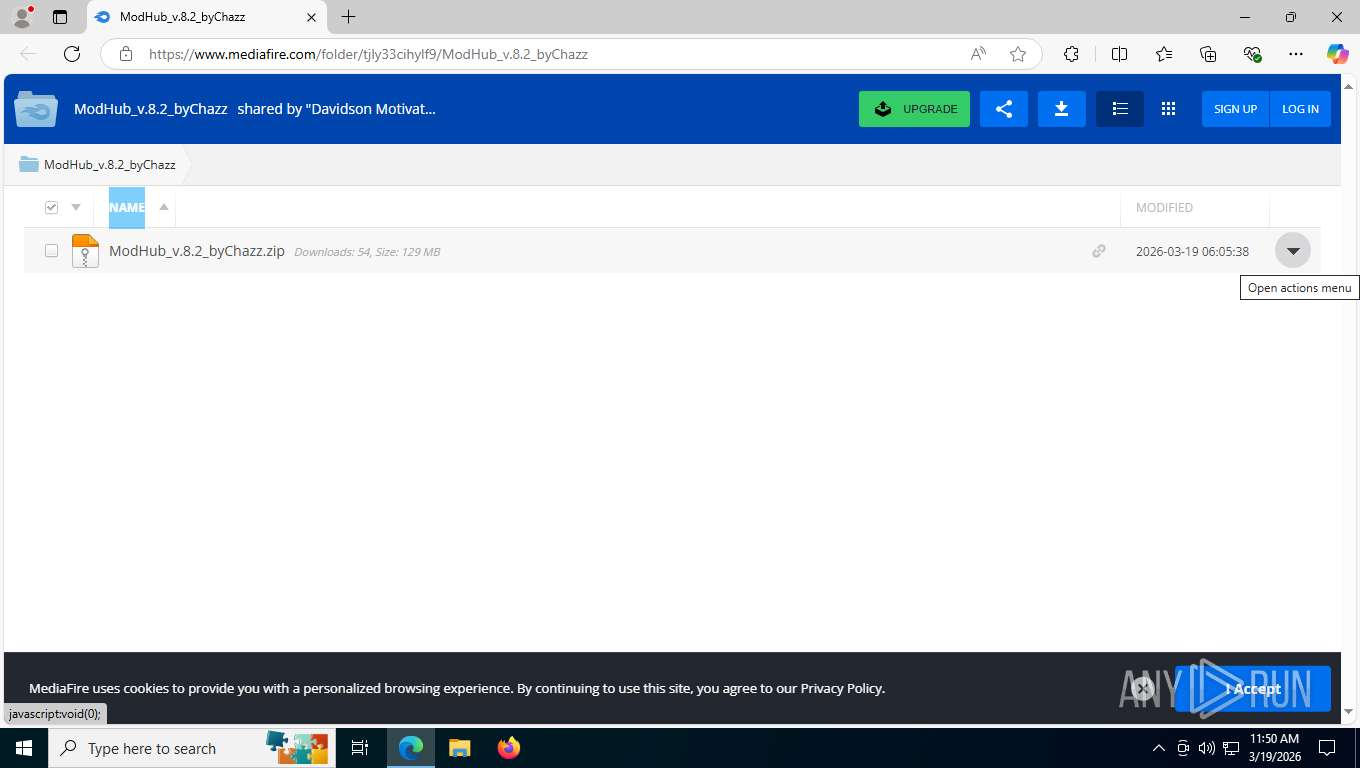Open File Explorer from taskbar
1360x768 pixels.
(459, 748)
